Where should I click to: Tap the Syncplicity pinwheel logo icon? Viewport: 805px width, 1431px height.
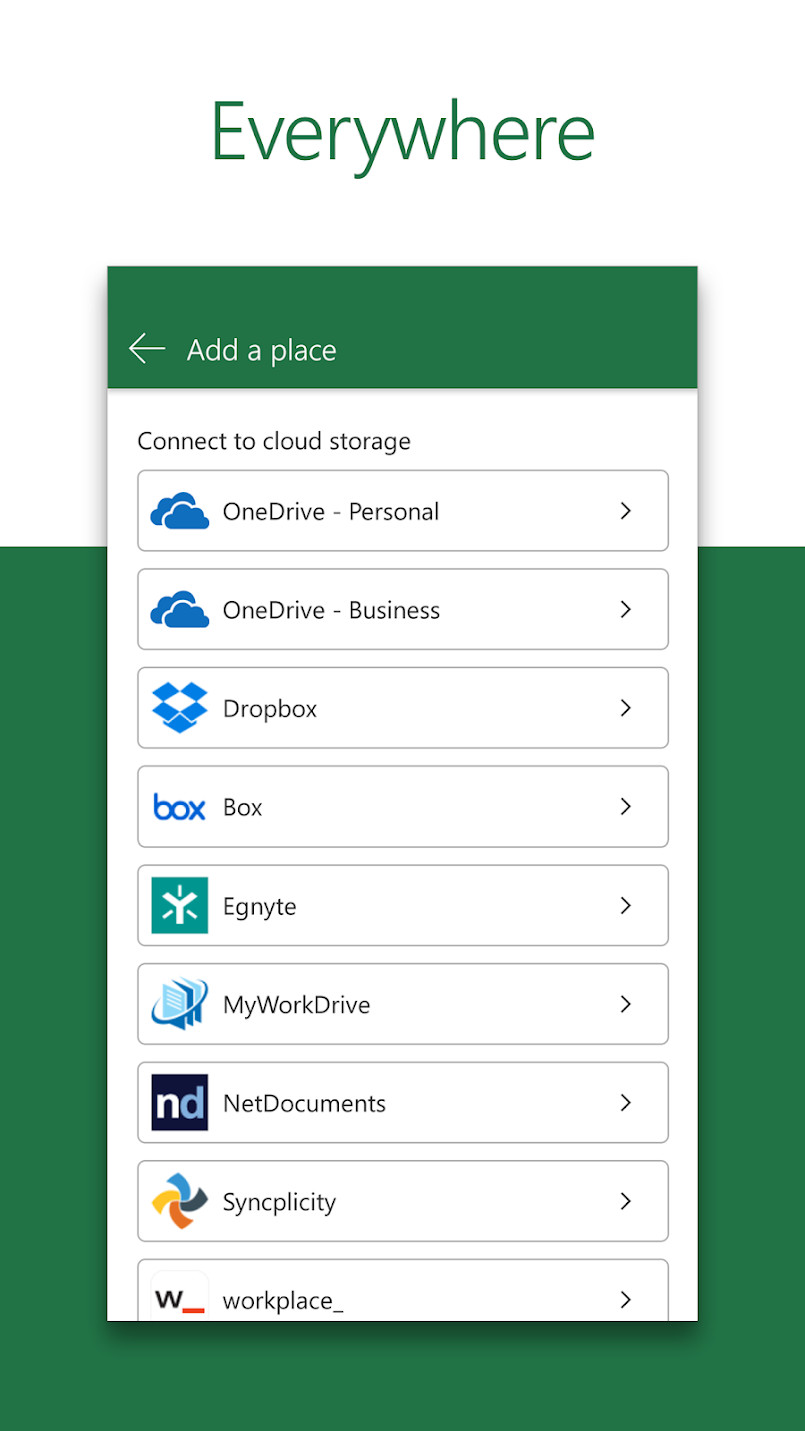coord(180,1201)
